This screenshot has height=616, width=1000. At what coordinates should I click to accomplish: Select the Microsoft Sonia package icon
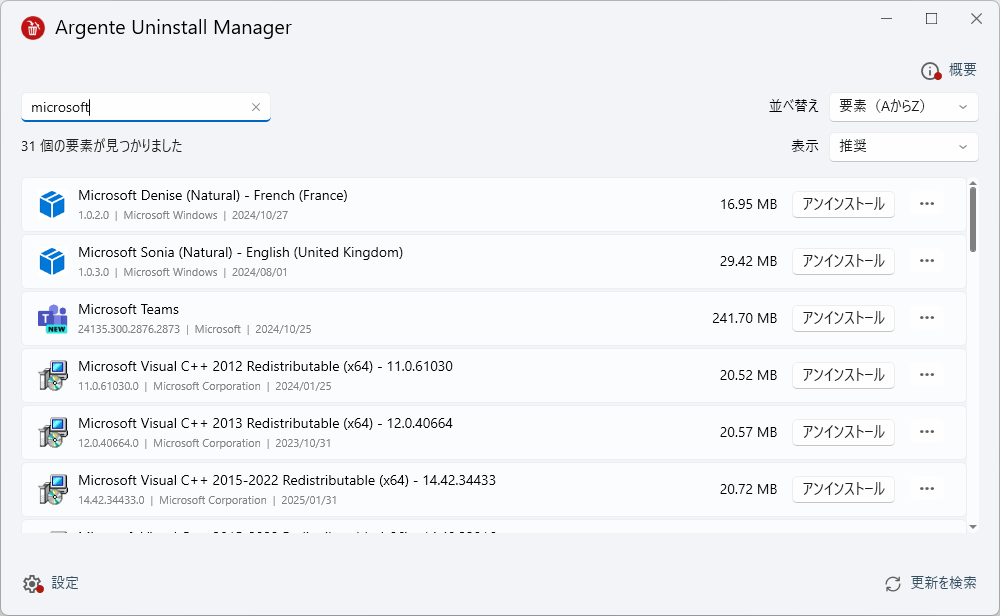pos(52,261)
